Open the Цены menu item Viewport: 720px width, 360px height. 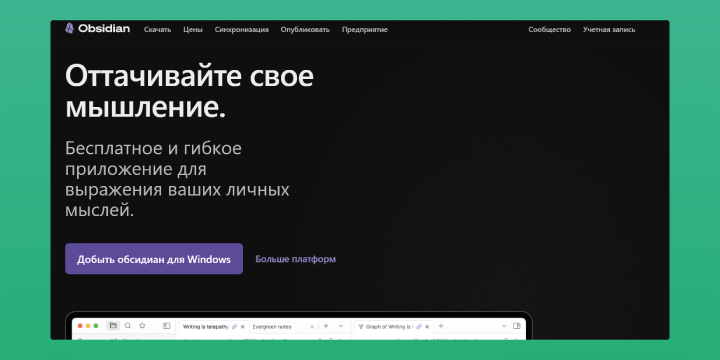pyautogui.click(x=193, y=29)
